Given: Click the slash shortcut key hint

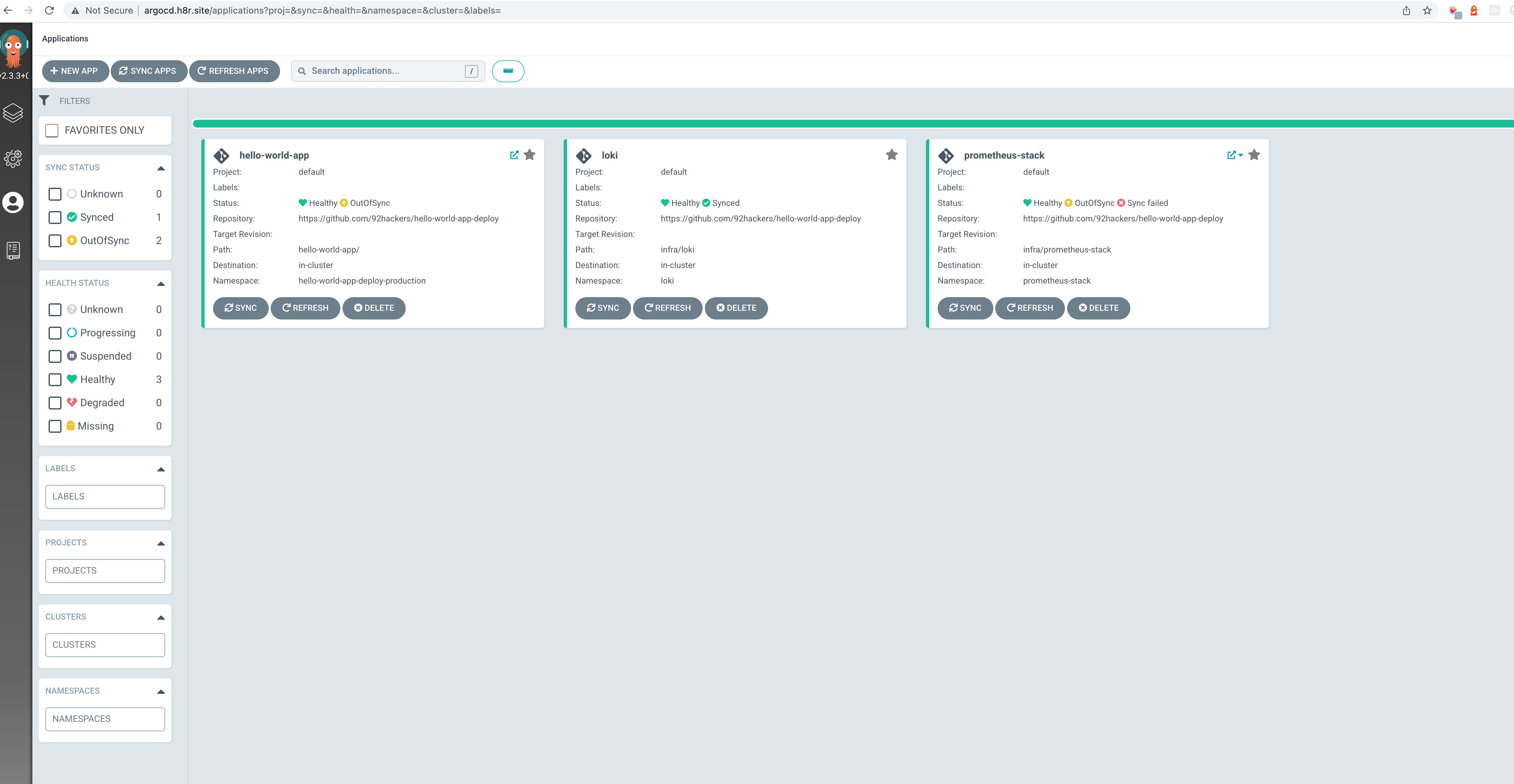Looking at the screenshot, I should 471,71.
